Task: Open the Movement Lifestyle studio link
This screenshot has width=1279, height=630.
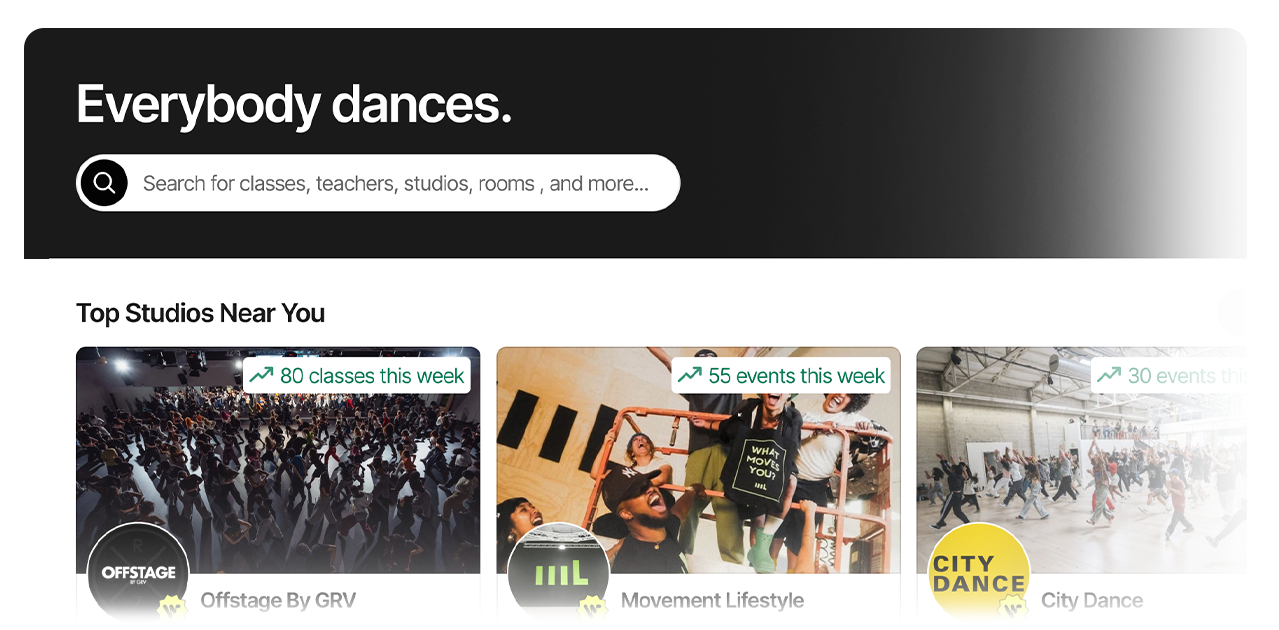Action: 712,601
